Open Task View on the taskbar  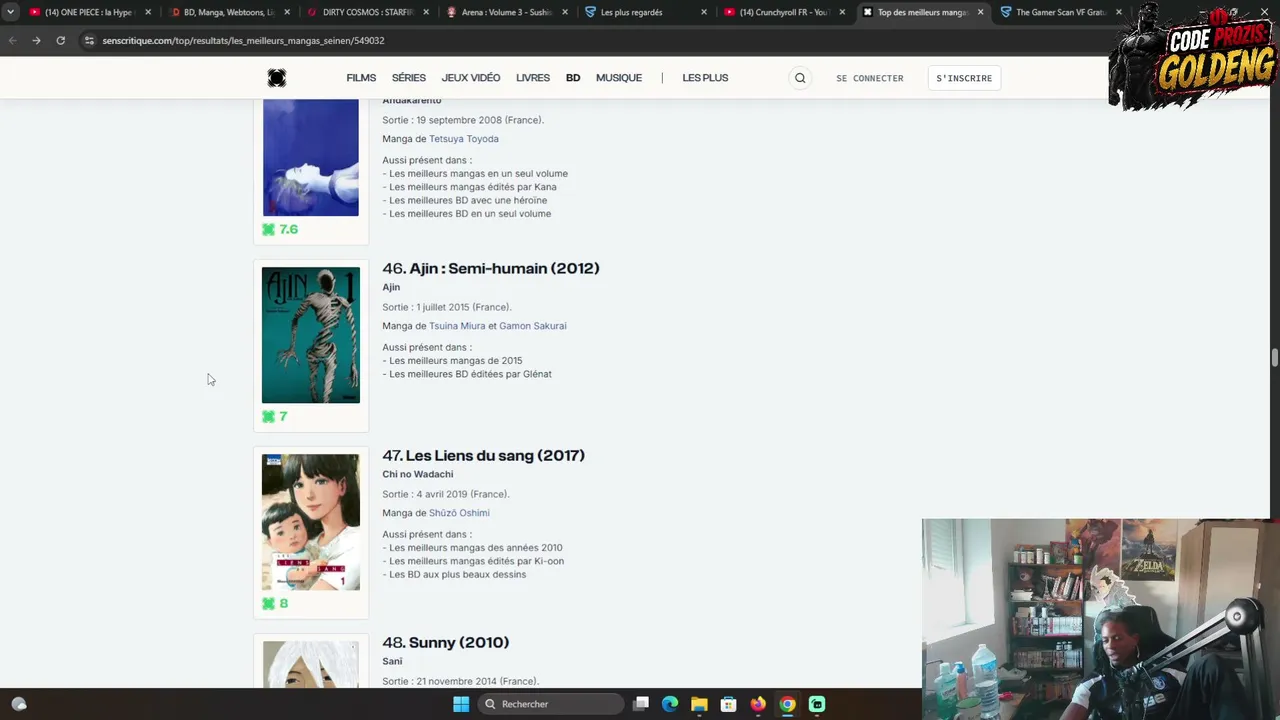point(641,704)
